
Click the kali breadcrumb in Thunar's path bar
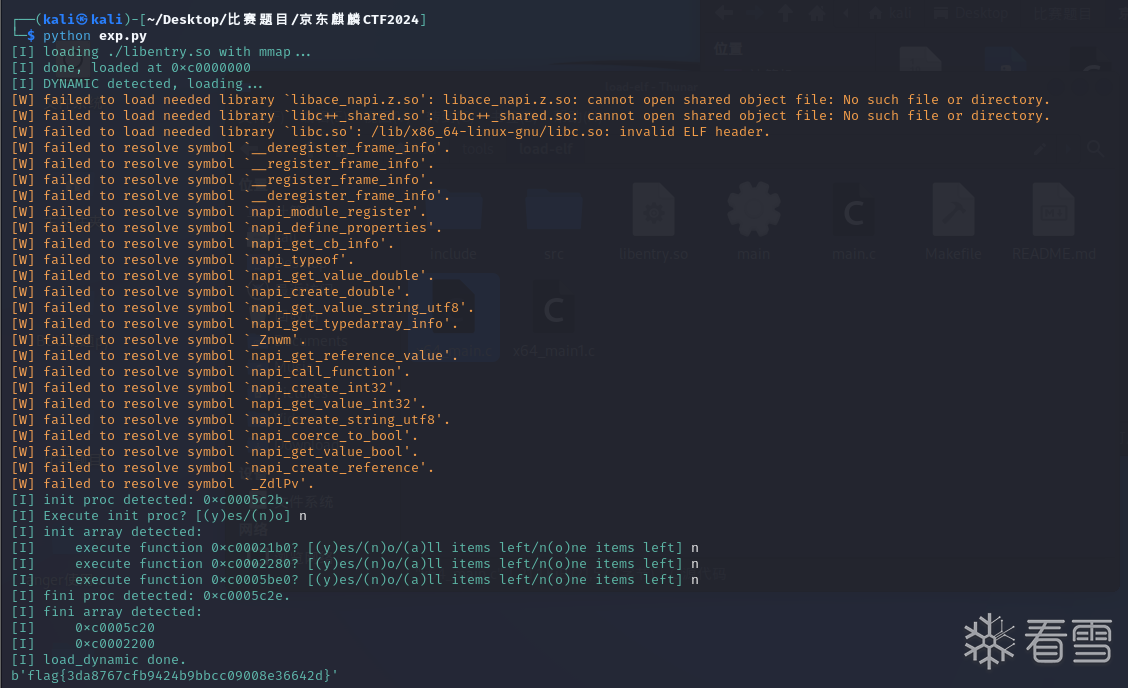[x=891, y=13]
